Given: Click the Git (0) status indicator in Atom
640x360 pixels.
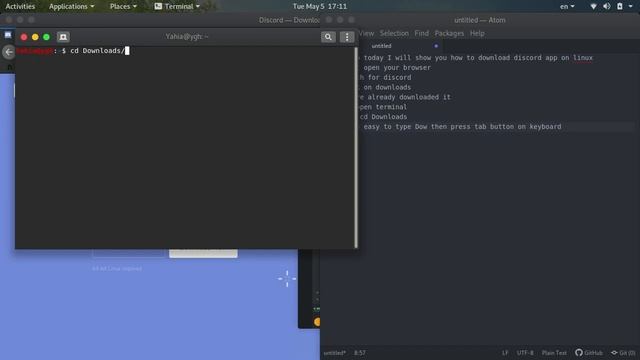Looking at the screenshot, I should tap(623, 353).
